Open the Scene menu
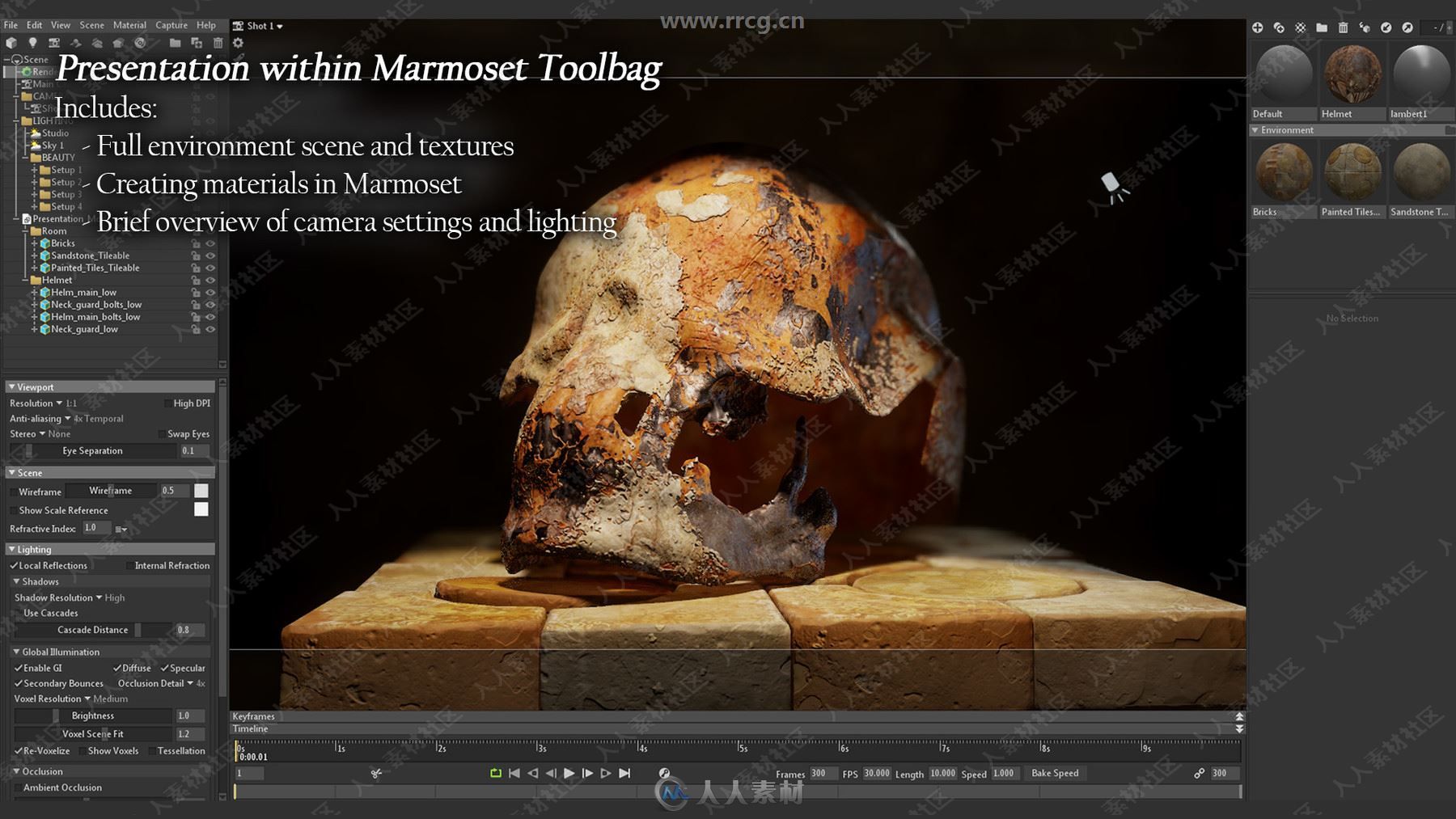 tap(91, 25)
